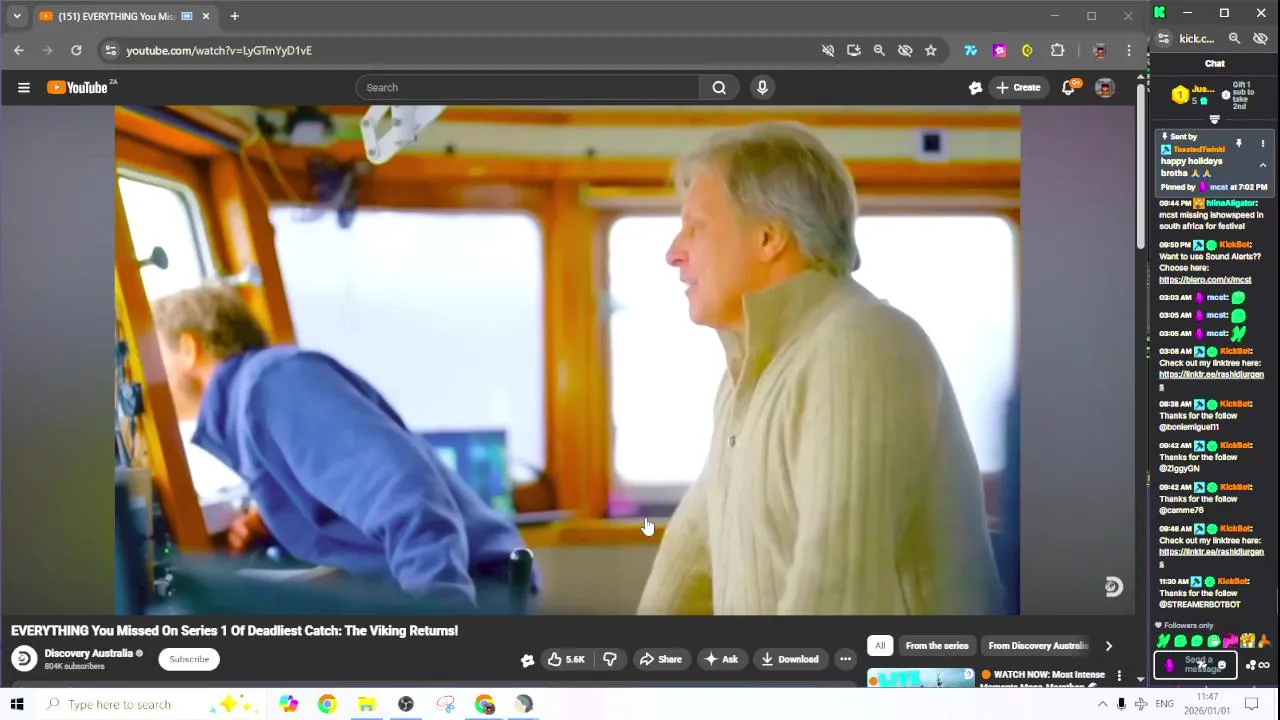Select the Chat header in Kick window

pos(1214,63)
